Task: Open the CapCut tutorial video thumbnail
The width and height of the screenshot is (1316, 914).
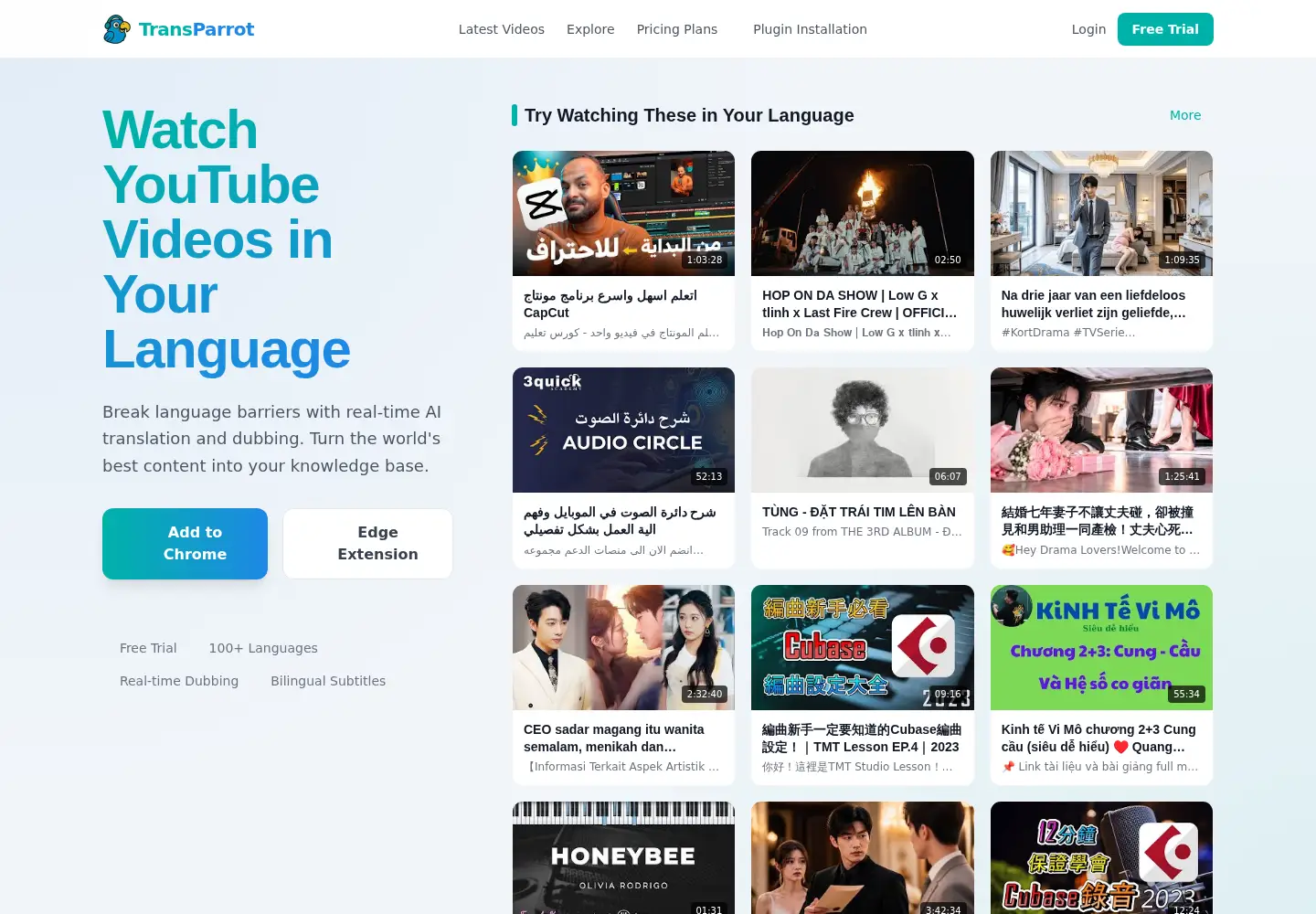Action: tap(623, 213)
